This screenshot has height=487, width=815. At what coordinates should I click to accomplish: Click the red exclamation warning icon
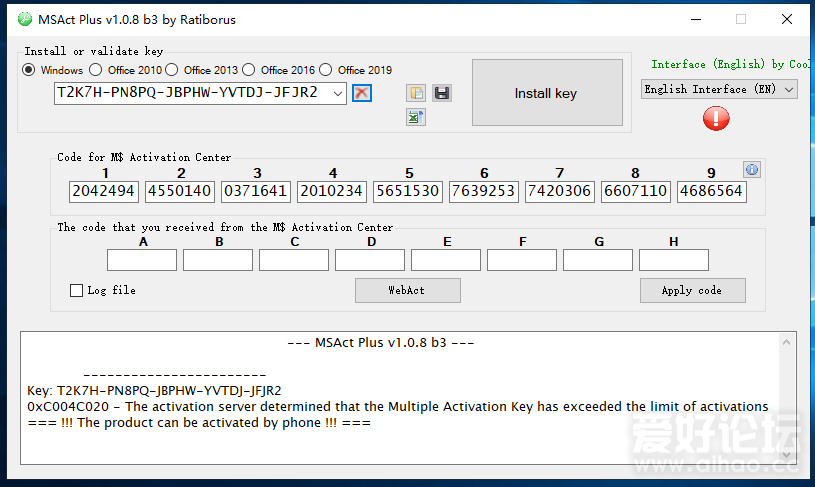[716, 119]
